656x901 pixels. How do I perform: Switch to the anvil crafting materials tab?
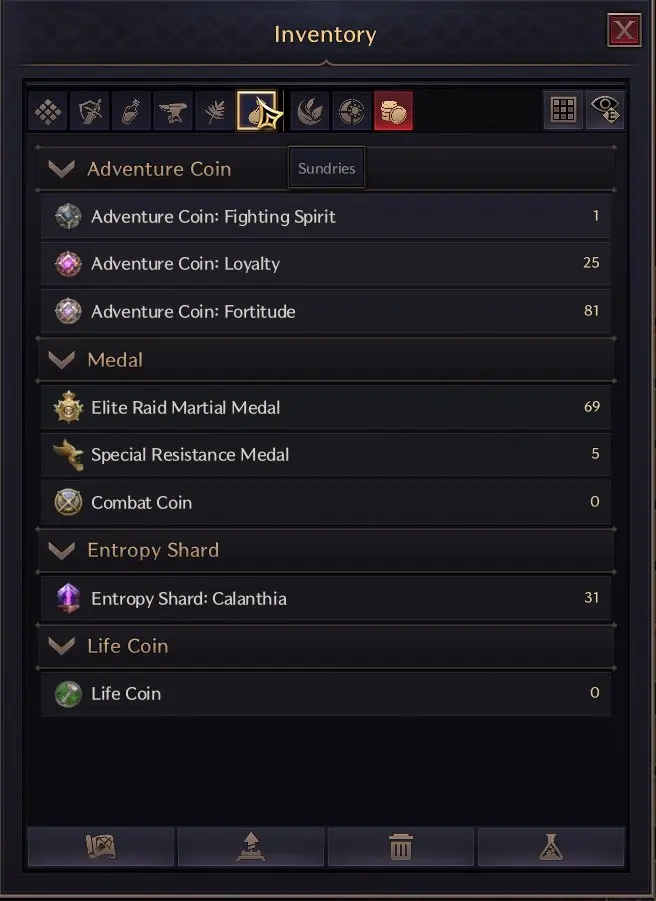pyautogui.click(x=173, y=111)
